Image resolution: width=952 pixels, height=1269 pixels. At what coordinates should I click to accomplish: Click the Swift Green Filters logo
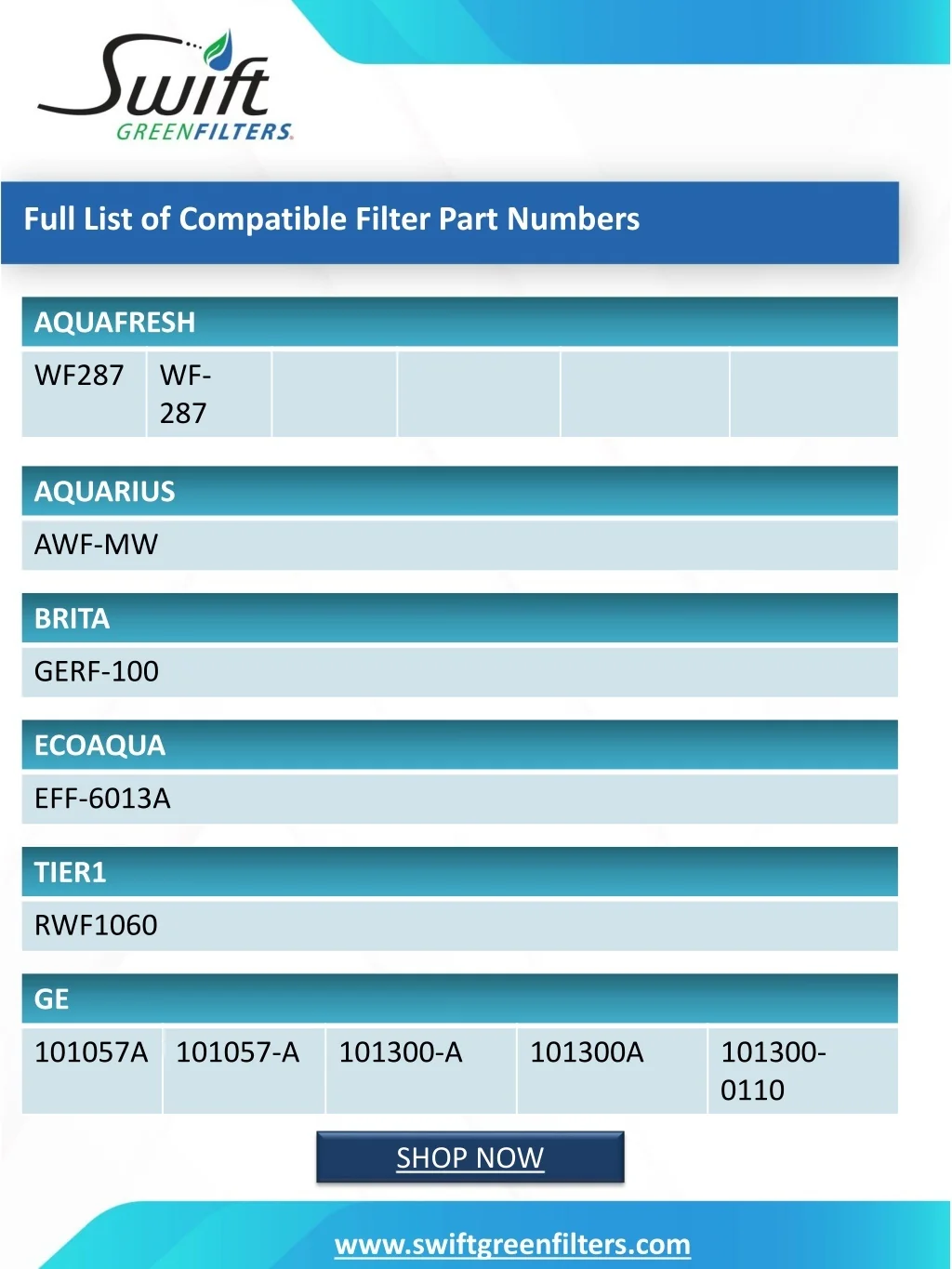(165, 87)
